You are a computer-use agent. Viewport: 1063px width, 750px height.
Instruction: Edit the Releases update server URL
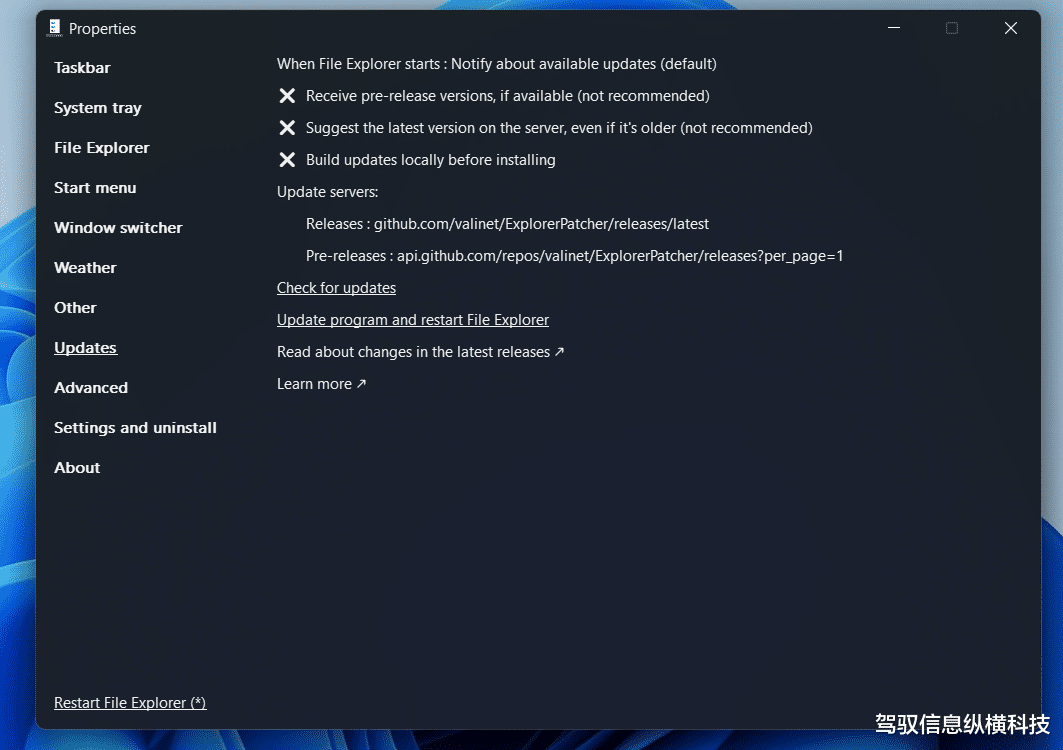tap(507, 224)
